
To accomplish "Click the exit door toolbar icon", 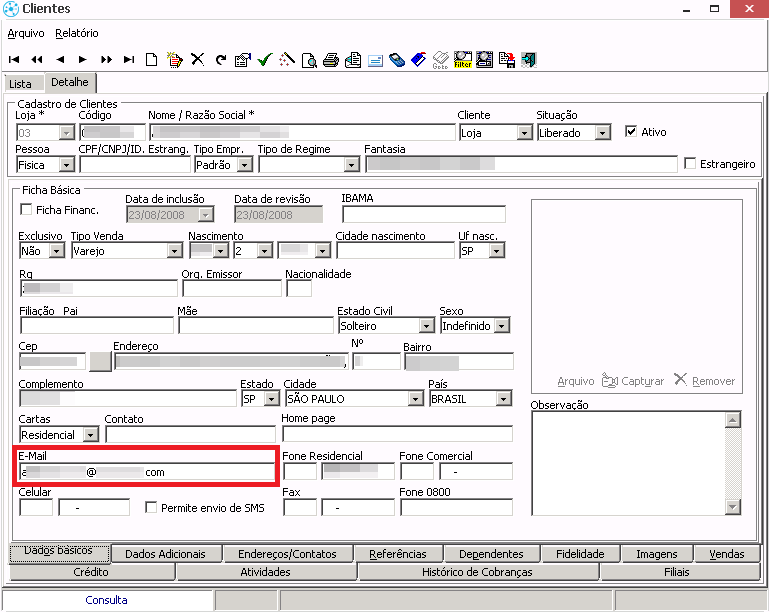I will (x=529, y=60).
